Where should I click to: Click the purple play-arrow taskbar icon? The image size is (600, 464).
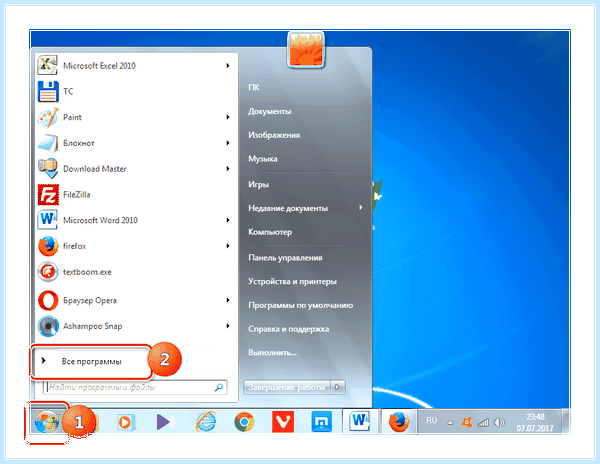pyautogui.click(x=165, y=422)
